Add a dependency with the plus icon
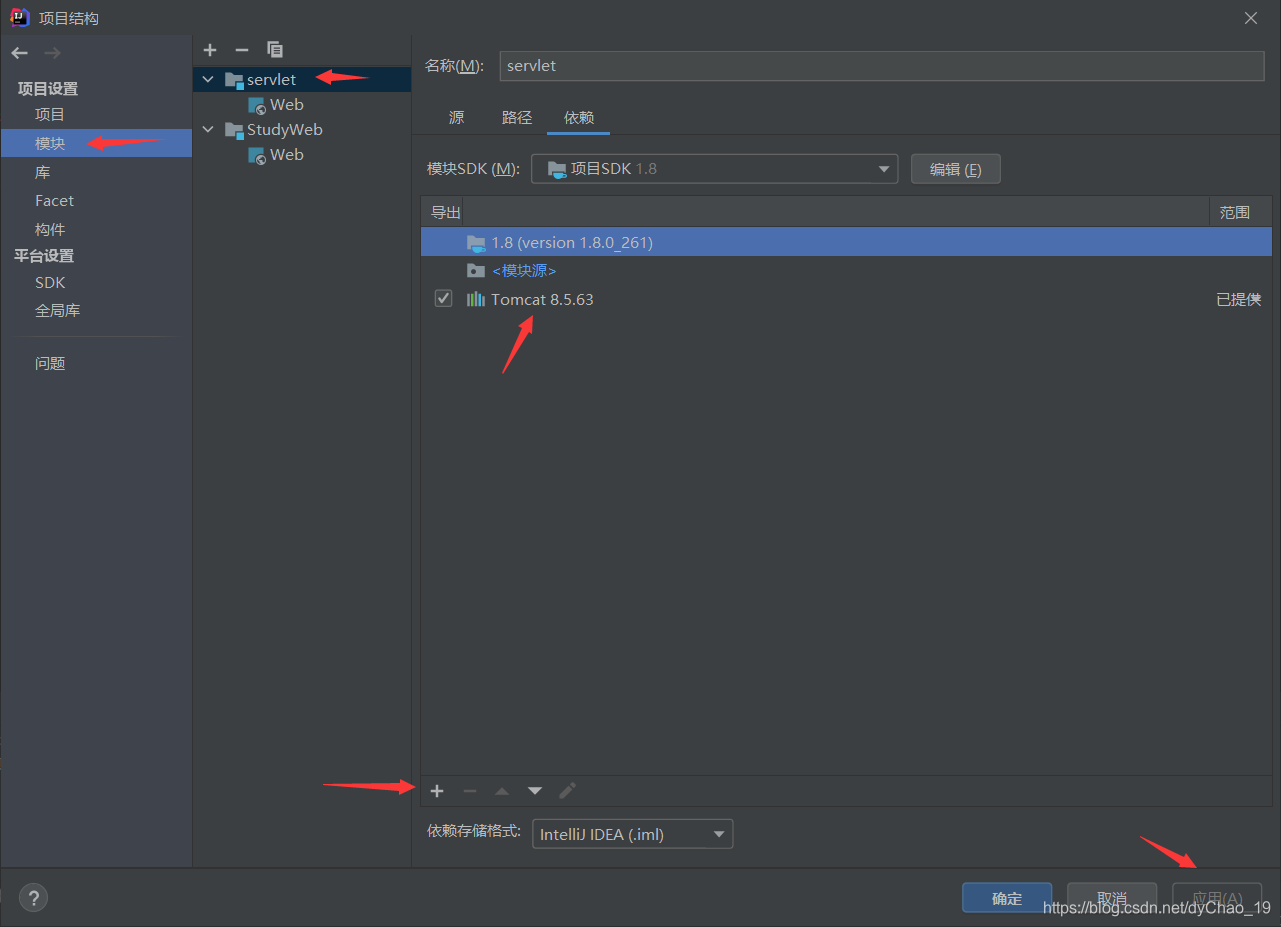 click(437, 791)
